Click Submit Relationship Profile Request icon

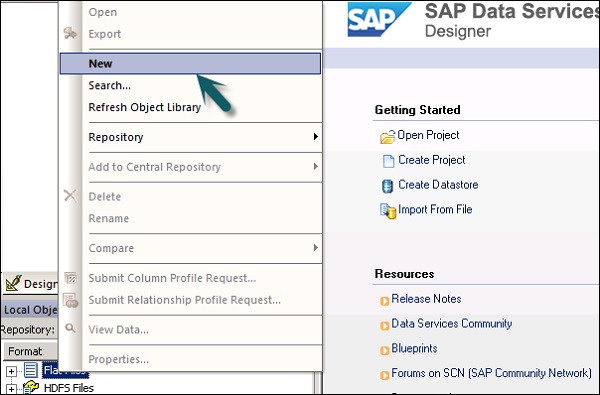70,300
